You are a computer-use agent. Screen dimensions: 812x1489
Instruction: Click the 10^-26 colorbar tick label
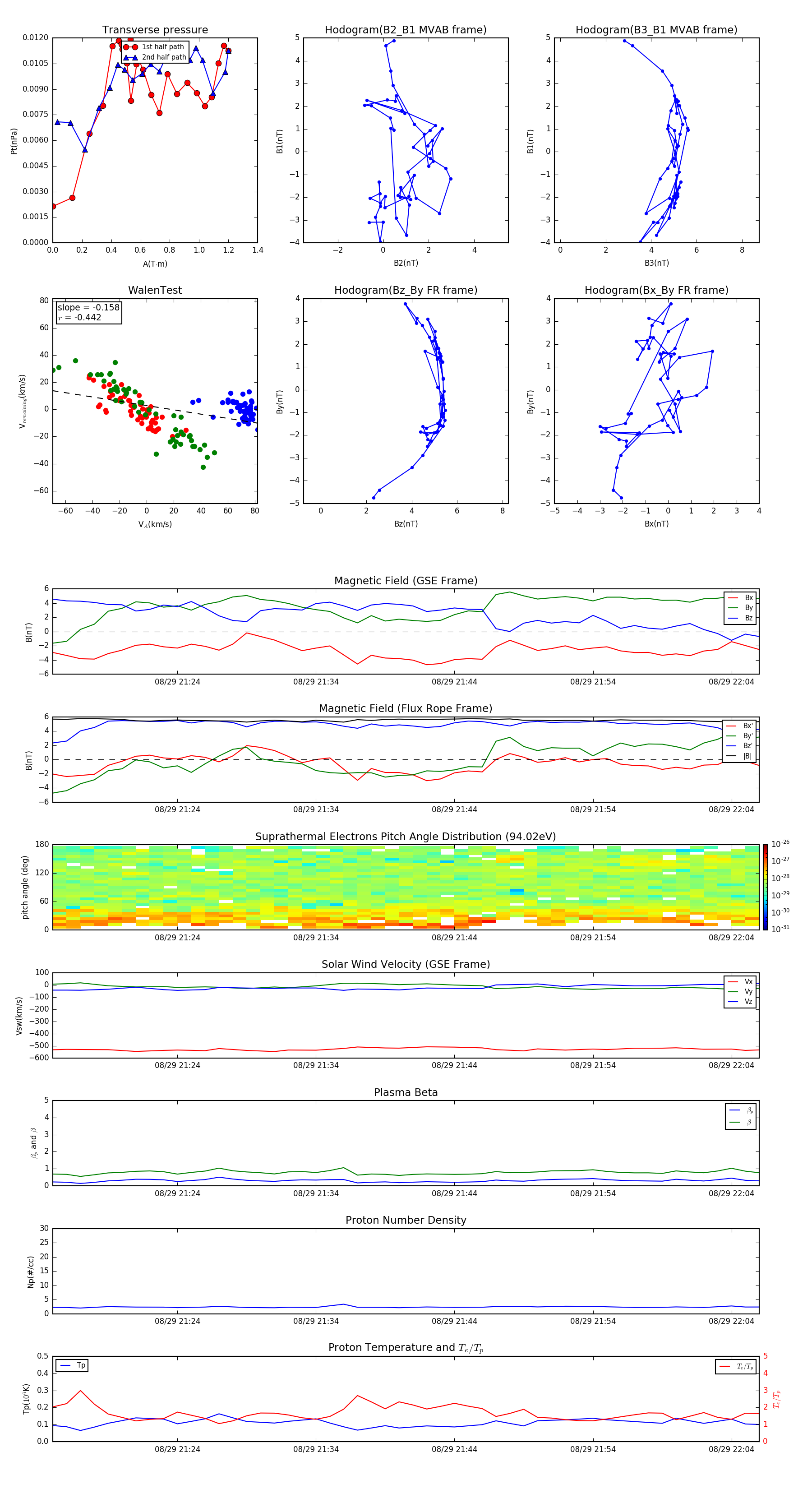(x=780, y=844)
